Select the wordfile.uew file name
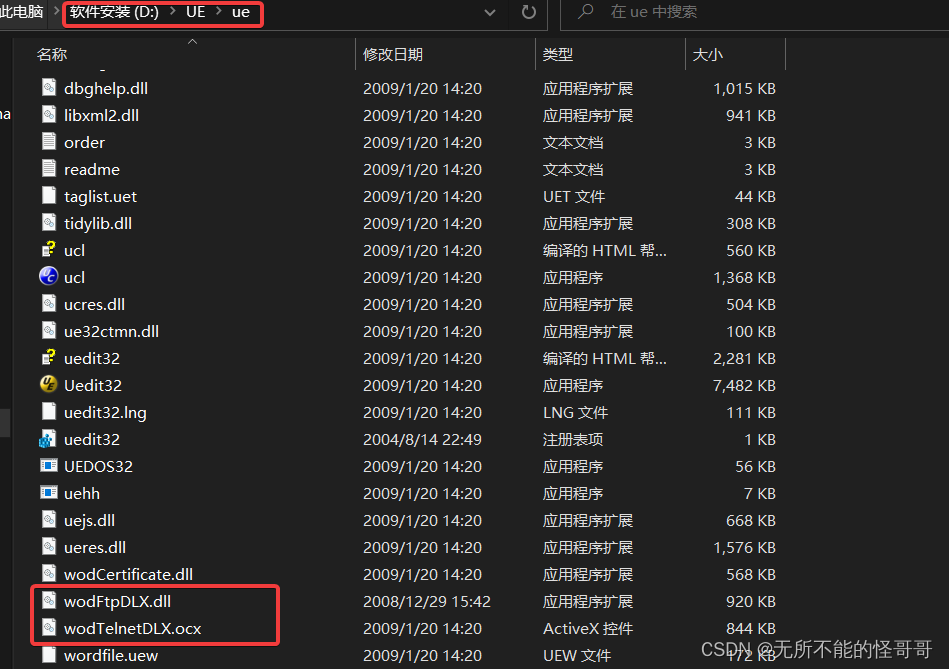949x669 pixels. (111, 655)
